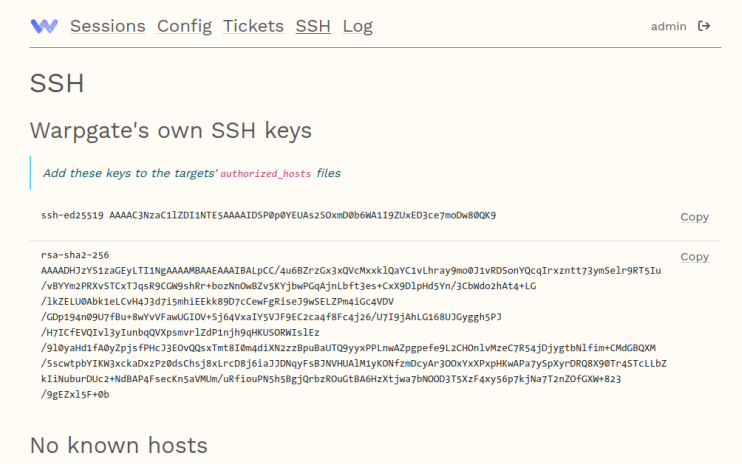
Task: Click the "Warpgate's own SSH keys" heading
Action: point(171,130)
